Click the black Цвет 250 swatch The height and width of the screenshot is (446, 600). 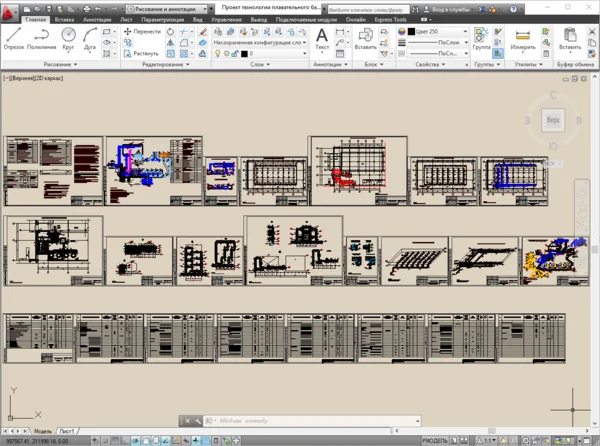coord(411,31)
